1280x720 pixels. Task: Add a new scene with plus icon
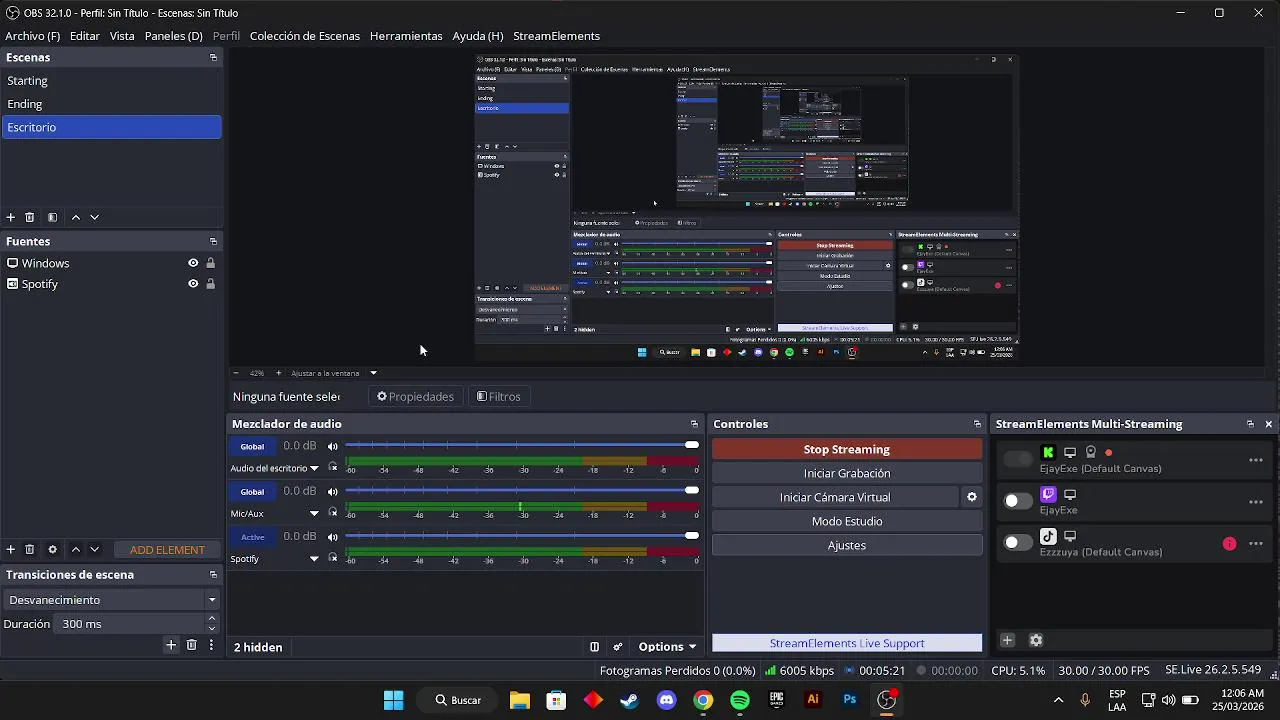click(x=11, y=217)
